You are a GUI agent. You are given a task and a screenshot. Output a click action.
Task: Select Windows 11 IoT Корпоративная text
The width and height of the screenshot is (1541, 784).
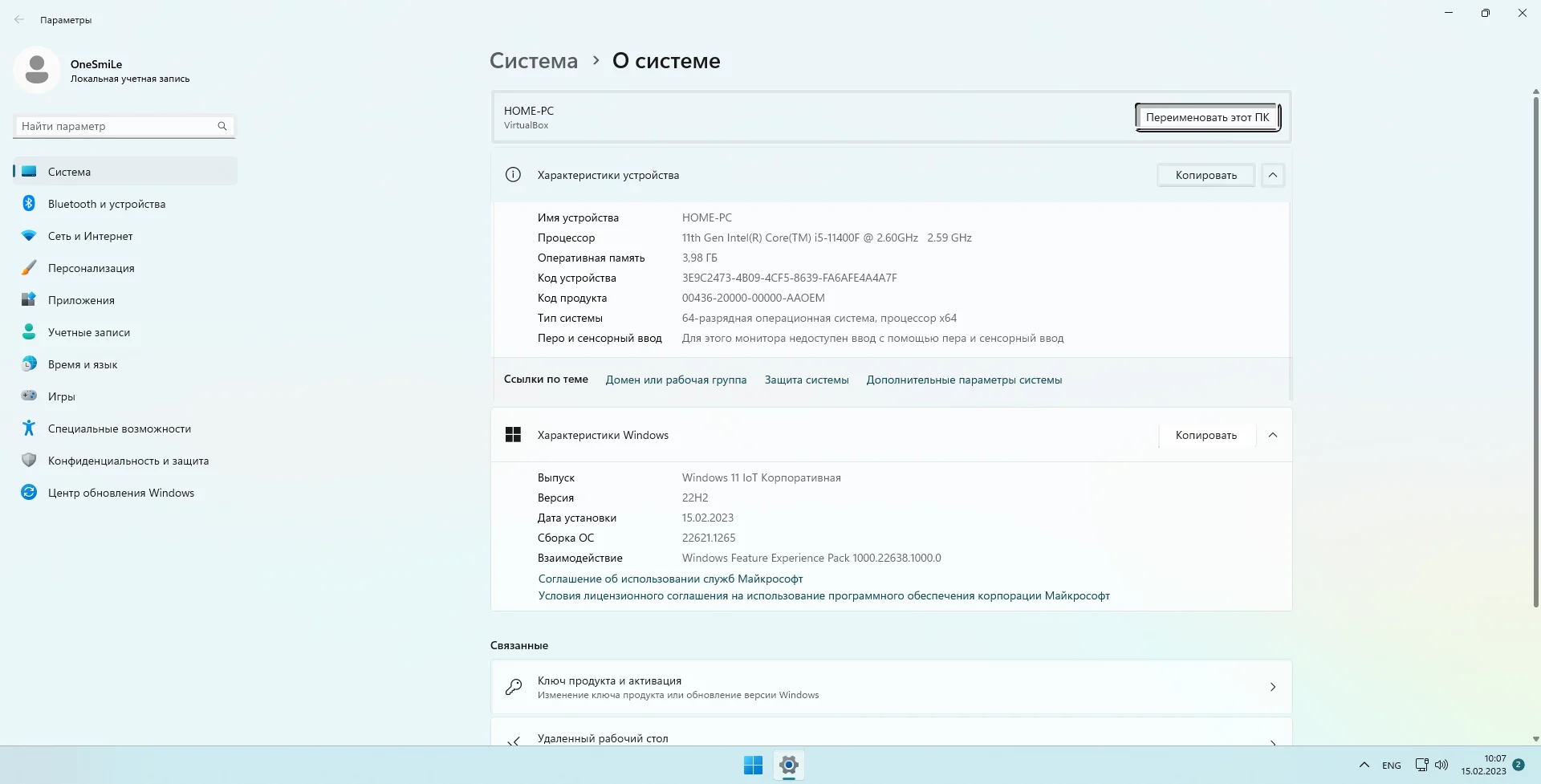(x=762, y=477)
